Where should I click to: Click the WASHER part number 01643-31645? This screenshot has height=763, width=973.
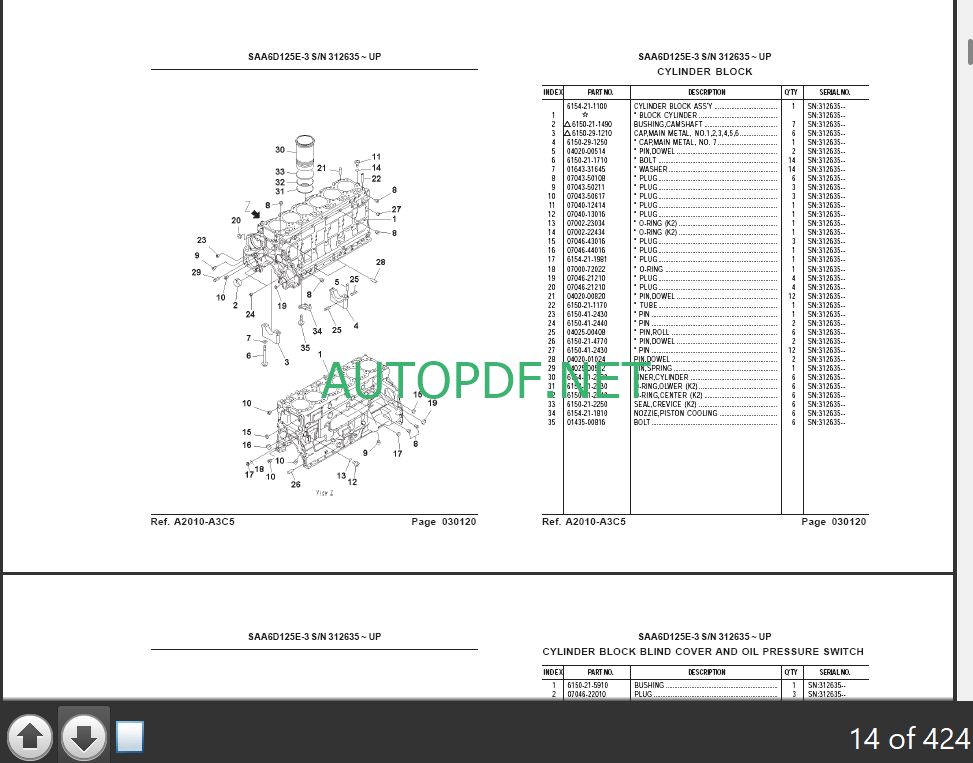587,169
